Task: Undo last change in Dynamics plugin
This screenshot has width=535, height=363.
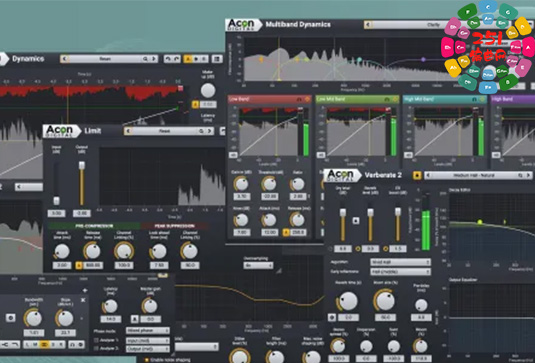Action: (x=168, y=59)
